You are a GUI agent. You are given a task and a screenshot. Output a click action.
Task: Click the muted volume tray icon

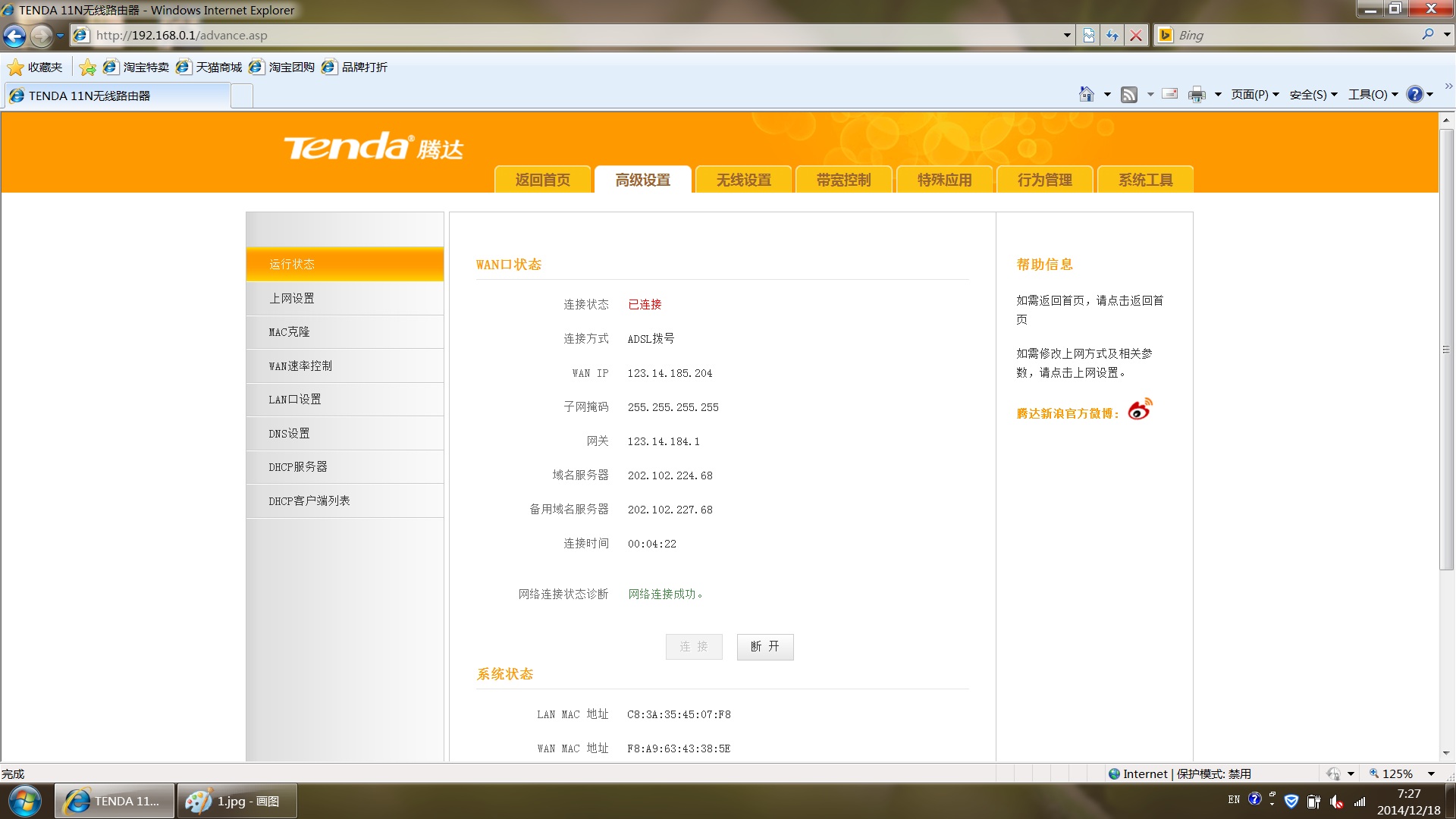1337,802
